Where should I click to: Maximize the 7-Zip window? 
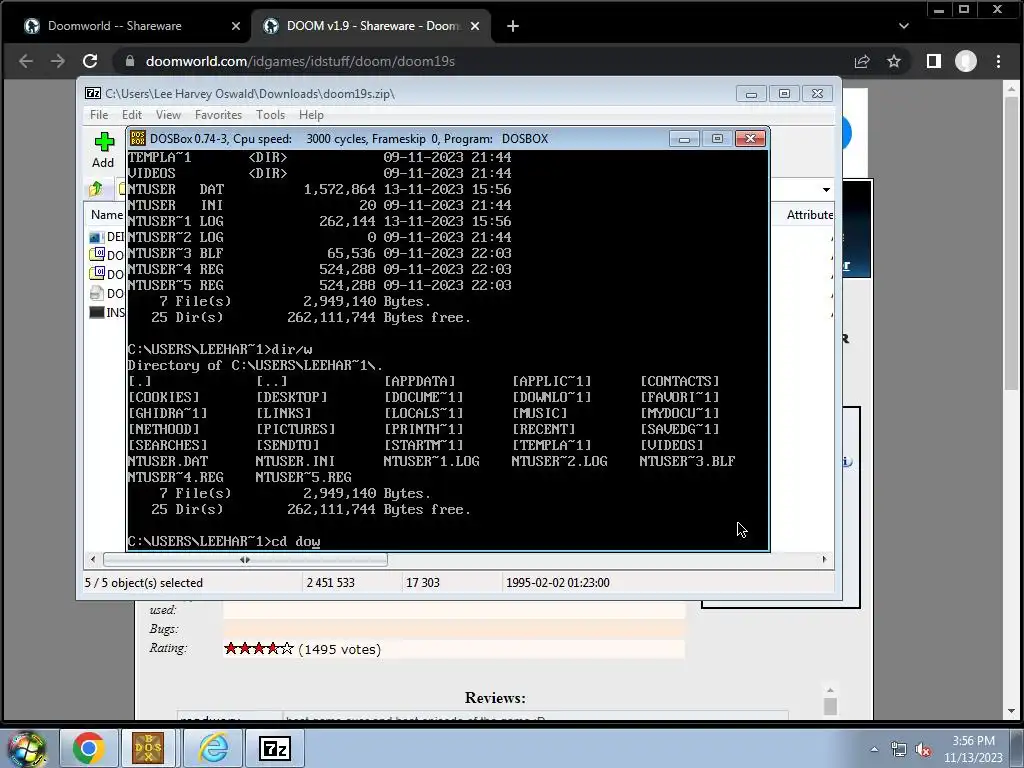[x=784, y=93]
